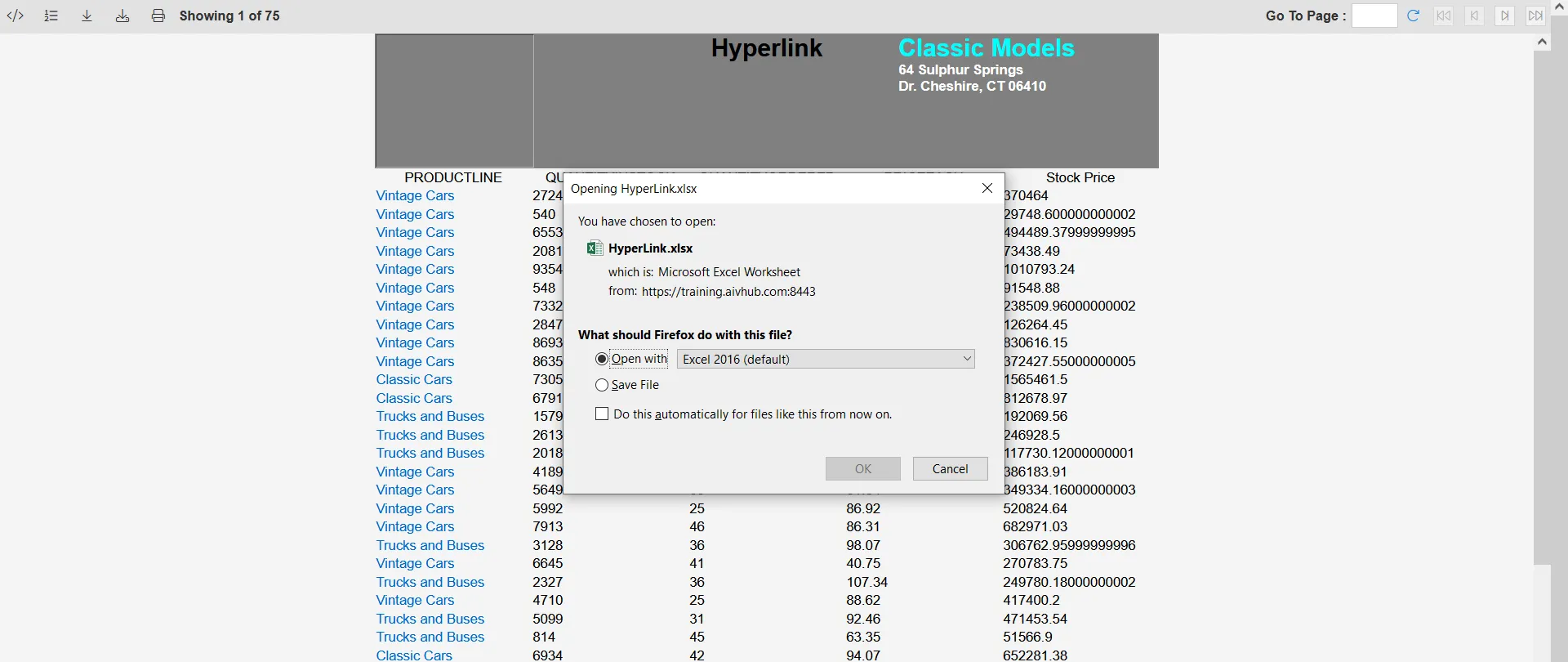This screenshot has height=662, width=1568.
Task: Confirm the download with OK button
Action: tap(863, 468)
